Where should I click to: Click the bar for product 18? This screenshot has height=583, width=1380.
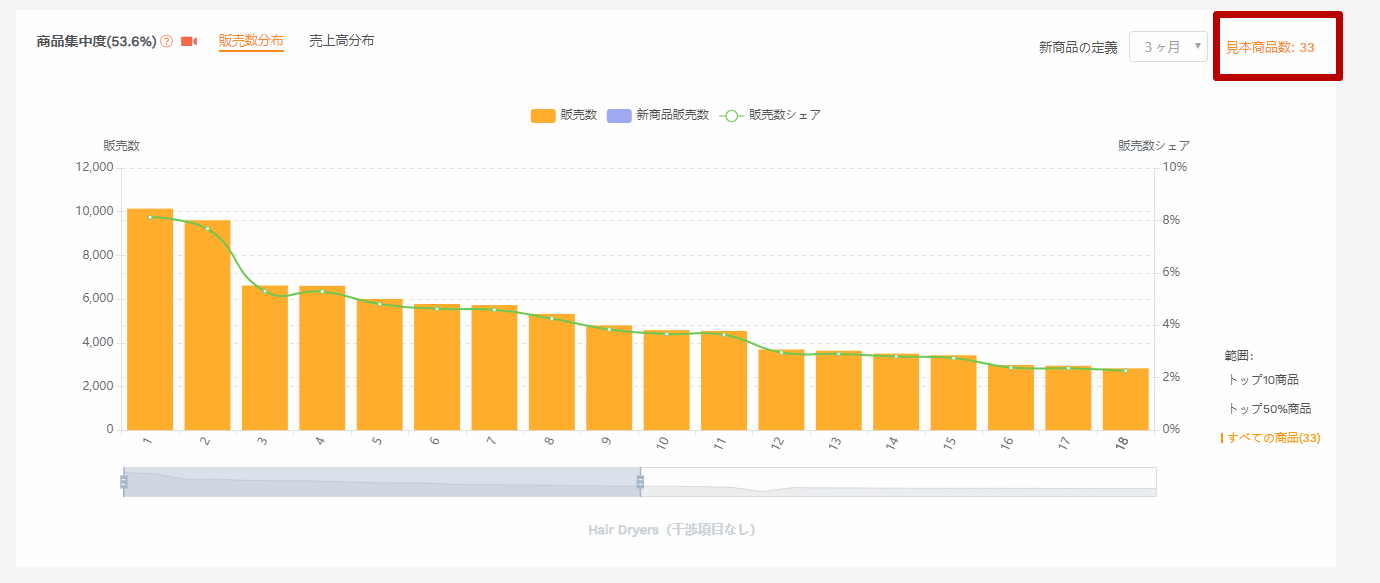[x=1126, y=399]
